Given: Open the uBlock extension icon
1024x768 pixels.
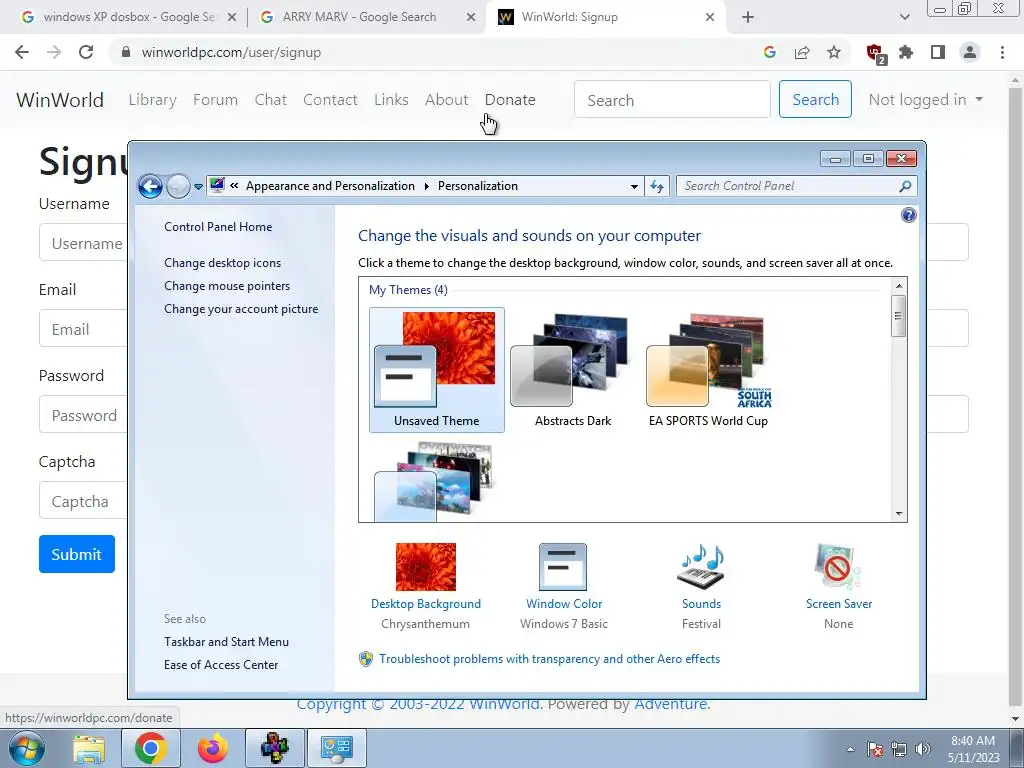Looking at the screenshot, I should 876,53.
